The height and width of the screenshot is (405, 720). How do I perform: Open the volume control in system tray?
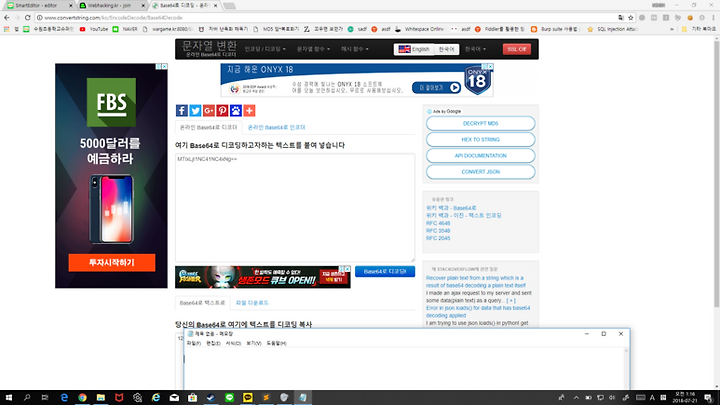pyautogui.click(x=612, y=398)
